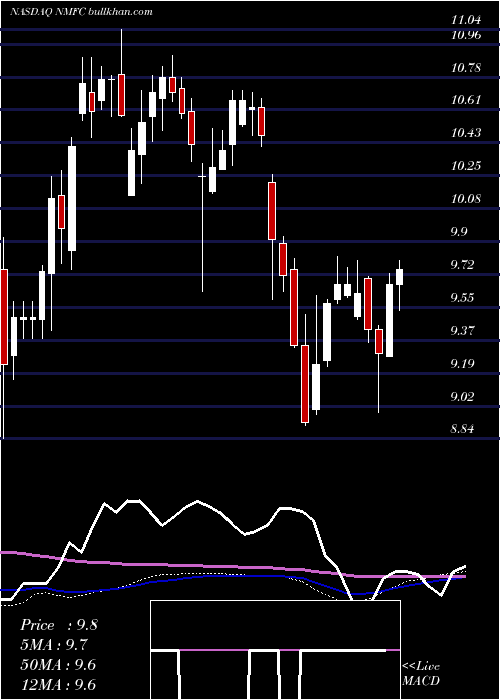
Task: Click the 9.72 price axis label
Action: (x=462, y=265)
